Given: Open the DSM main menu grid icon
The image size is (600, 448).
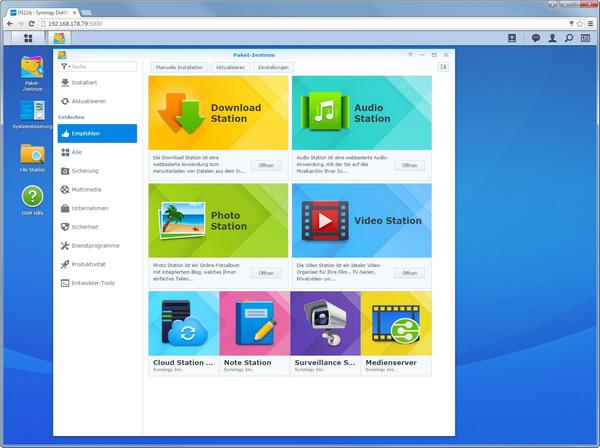Looking at the screenshot, I should click(x=28, y=38).
